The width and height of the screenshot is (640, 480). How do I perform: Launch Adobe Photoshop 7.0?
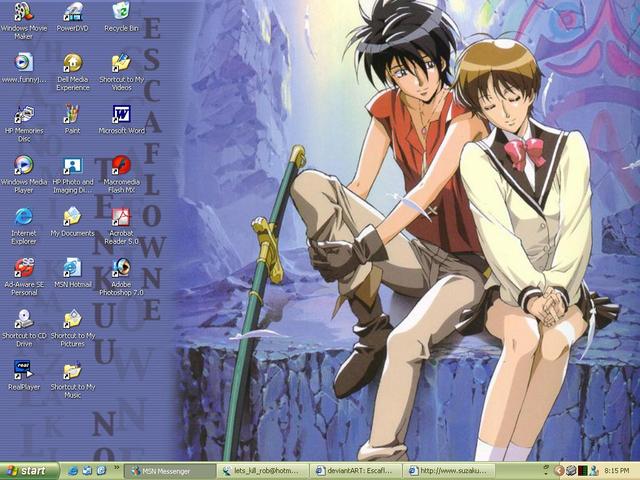point(121,277)
